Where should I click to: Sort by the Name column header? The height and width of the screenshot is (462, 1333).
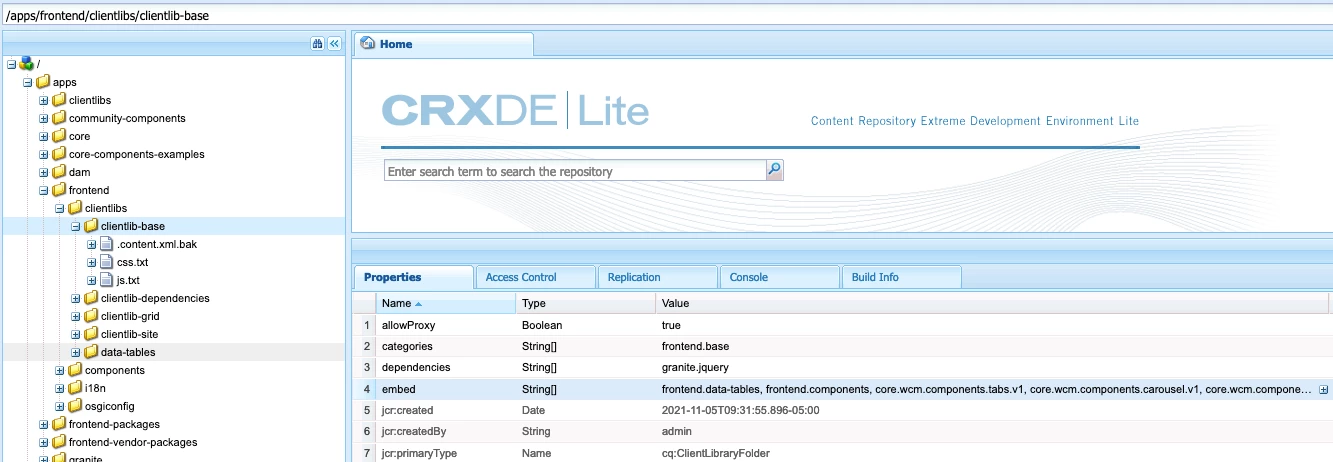446,303
